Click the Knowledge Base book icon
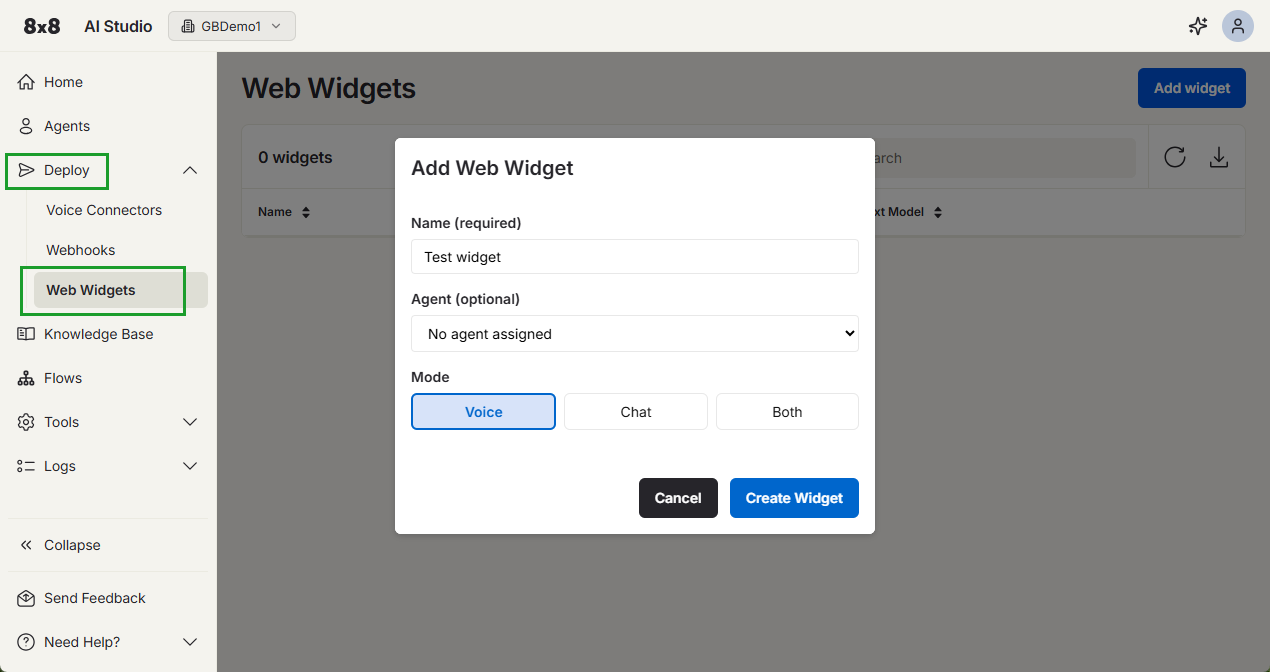The height and width of the screenshot is (672, 1270). [26, 334]
